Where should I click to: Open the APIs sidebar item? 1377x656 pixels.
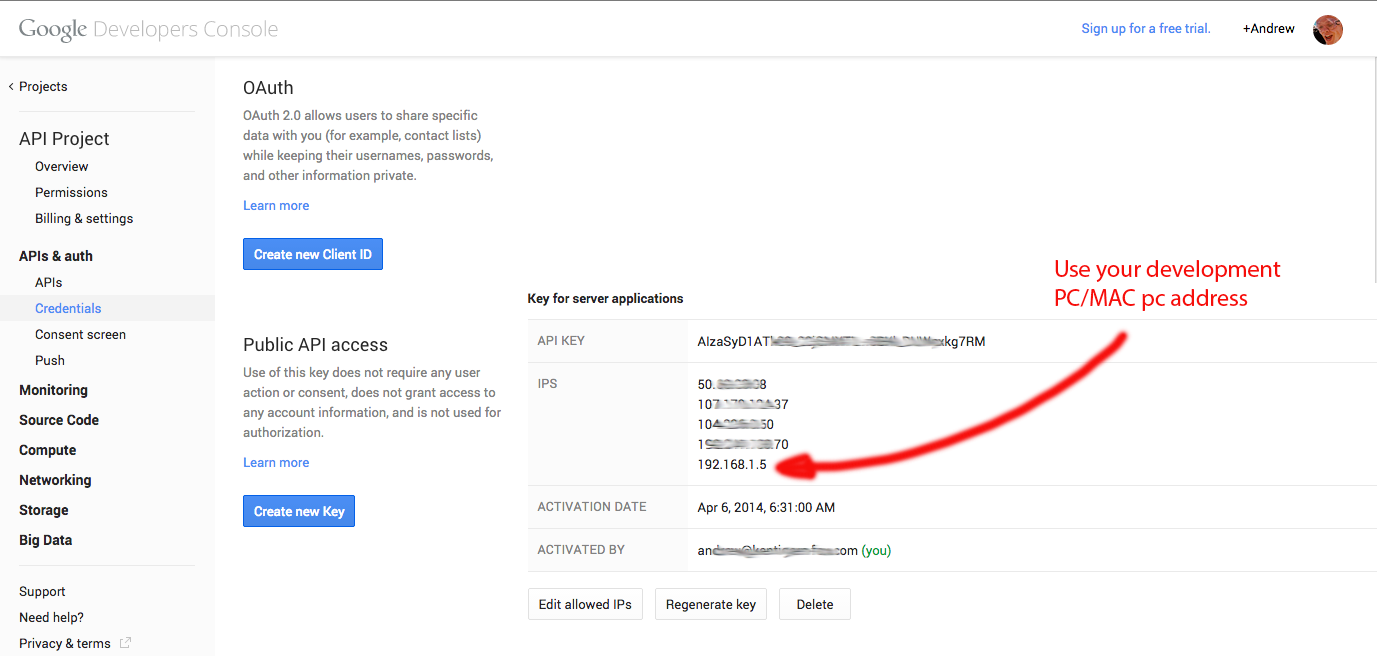[49, 282]
